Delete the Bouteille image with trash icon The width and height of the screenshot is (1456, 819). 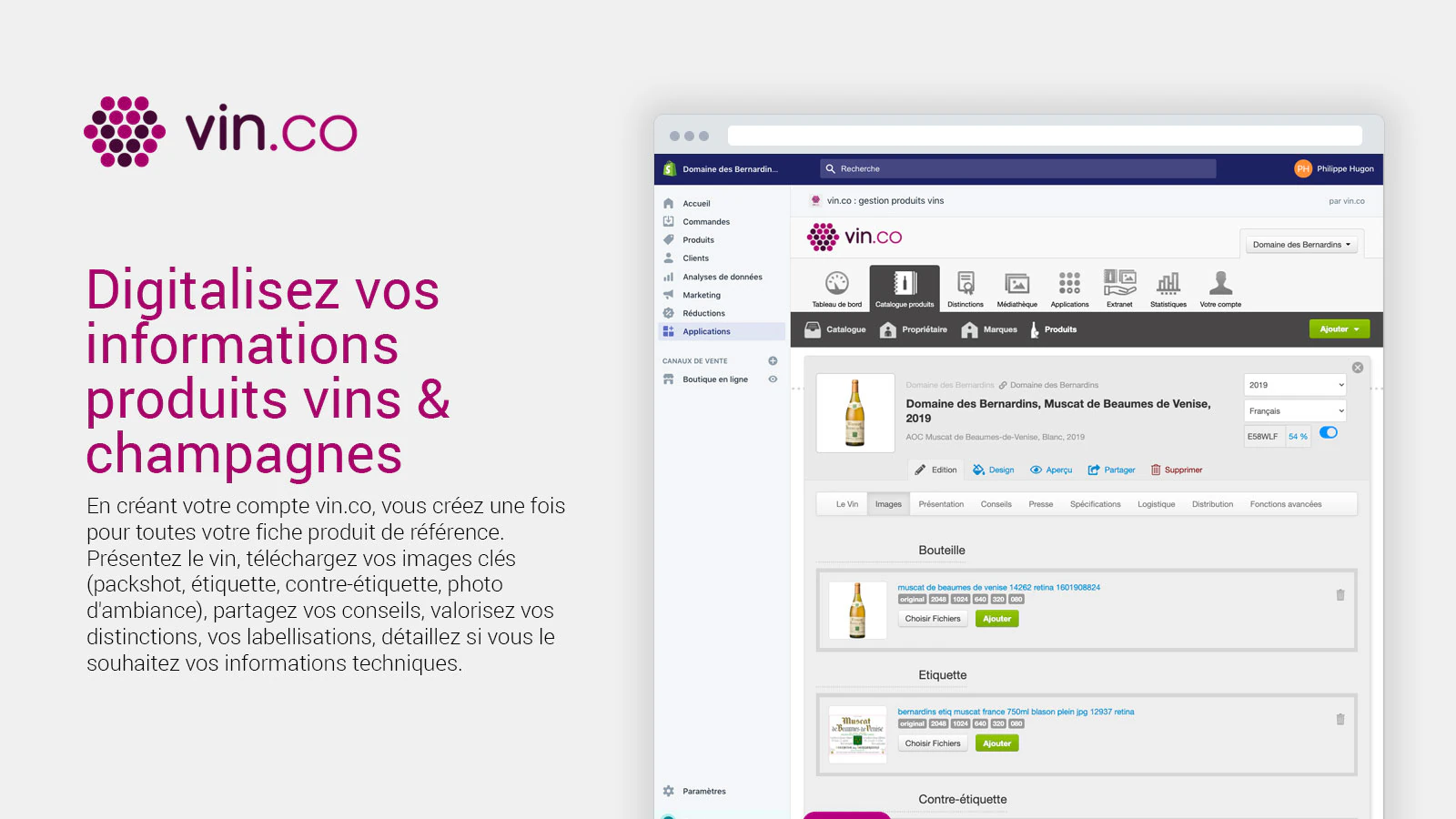coord(1340,595)
